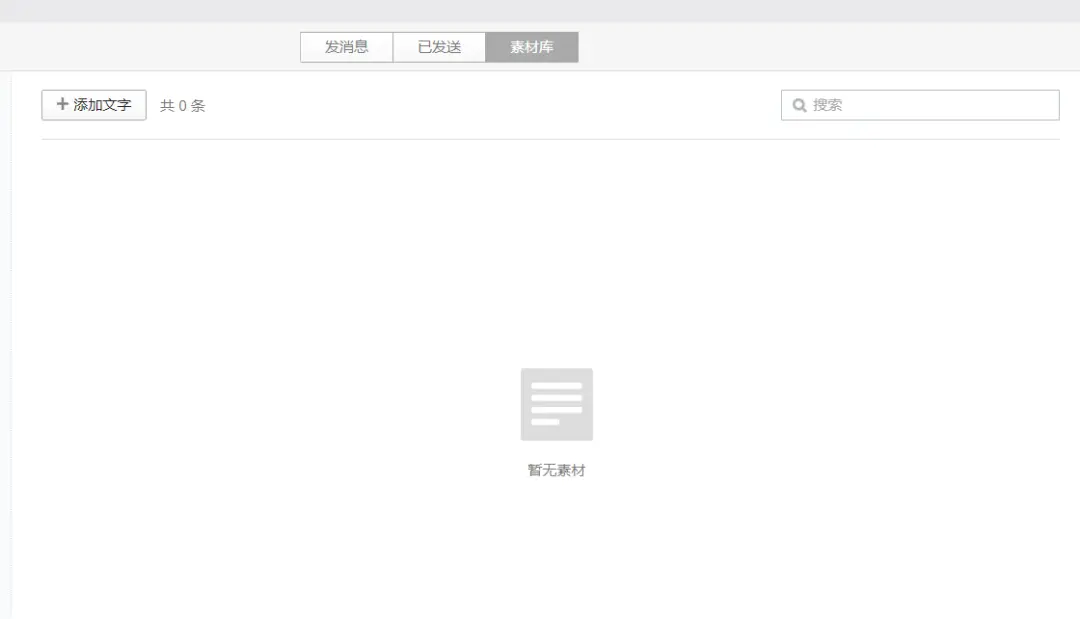Switch to the 发消息 tab

coord(346,47)
